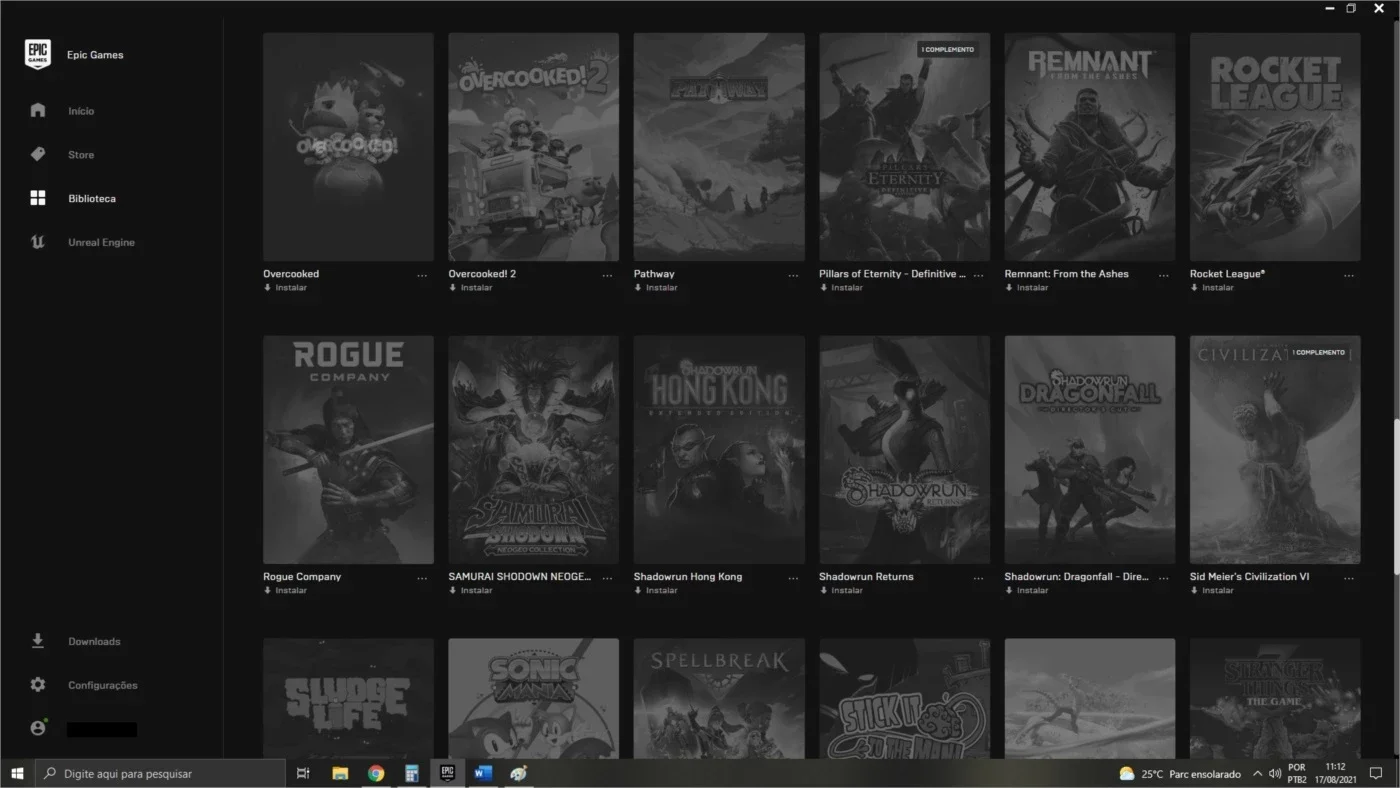Open options menu for Rogue Company

tap(422, 579)
